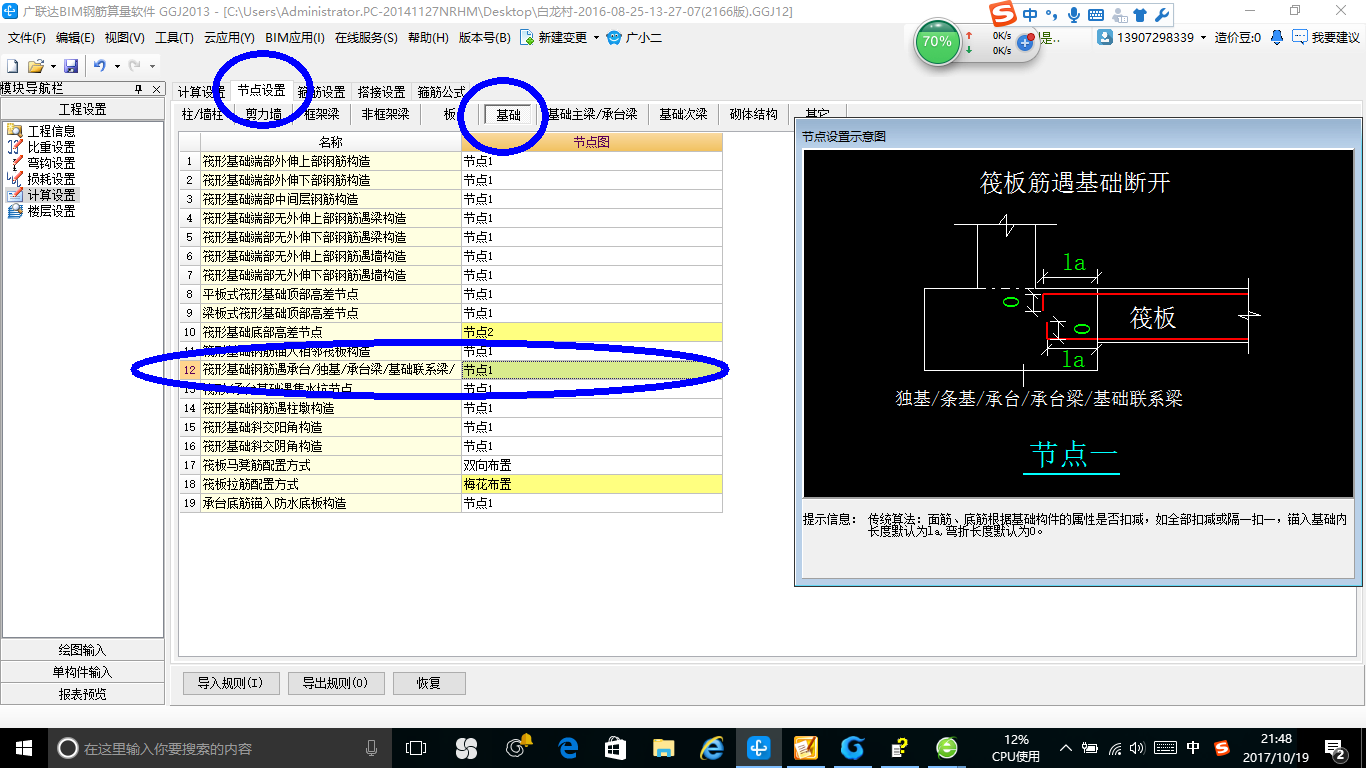Expand the 新建变更 dropdown arrow
The image size is (1366, 768).
pos(596,38)
